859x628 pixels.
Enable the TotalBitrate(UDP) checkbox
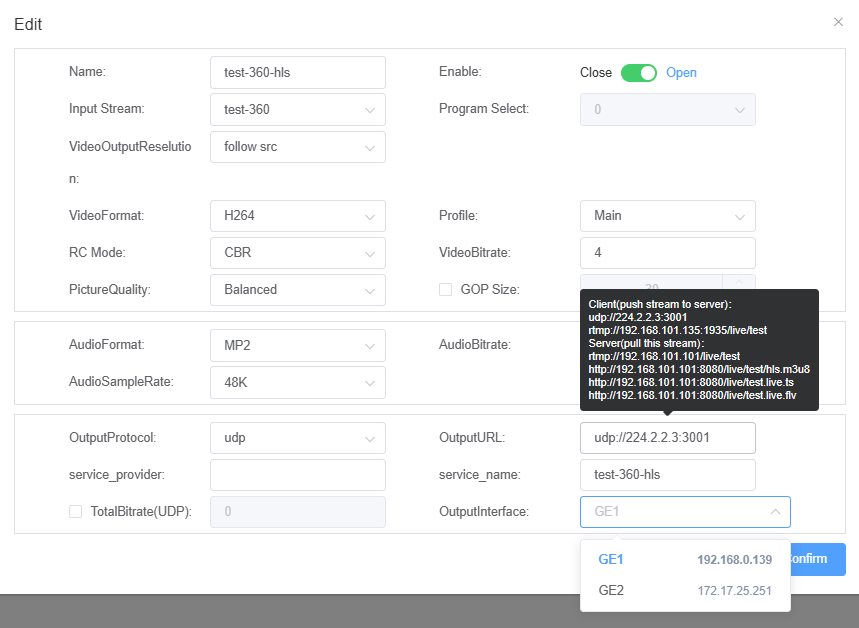pyautogui.click(x=76, y=512)
